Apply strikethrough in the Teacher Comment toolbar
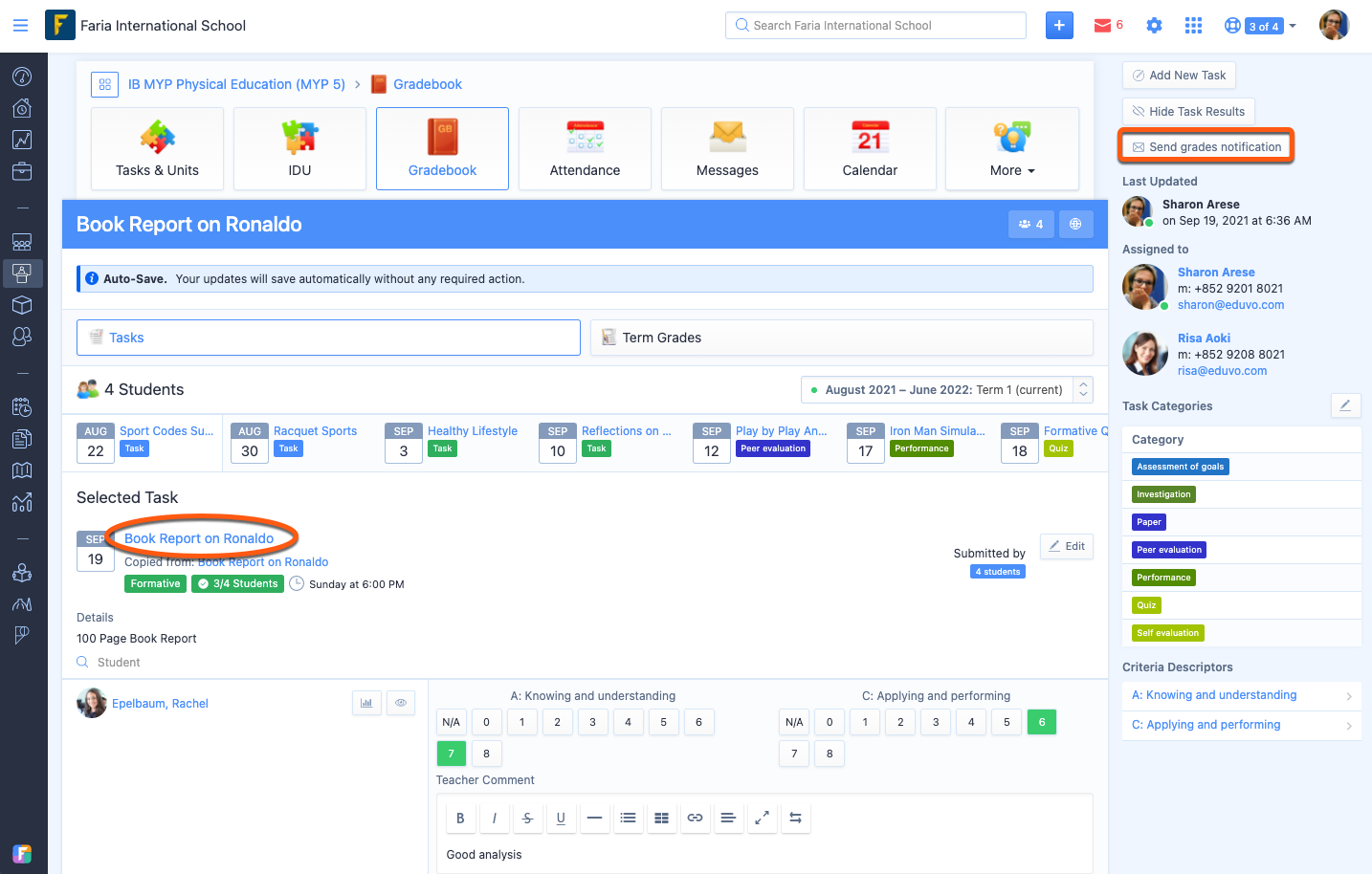 527,818
